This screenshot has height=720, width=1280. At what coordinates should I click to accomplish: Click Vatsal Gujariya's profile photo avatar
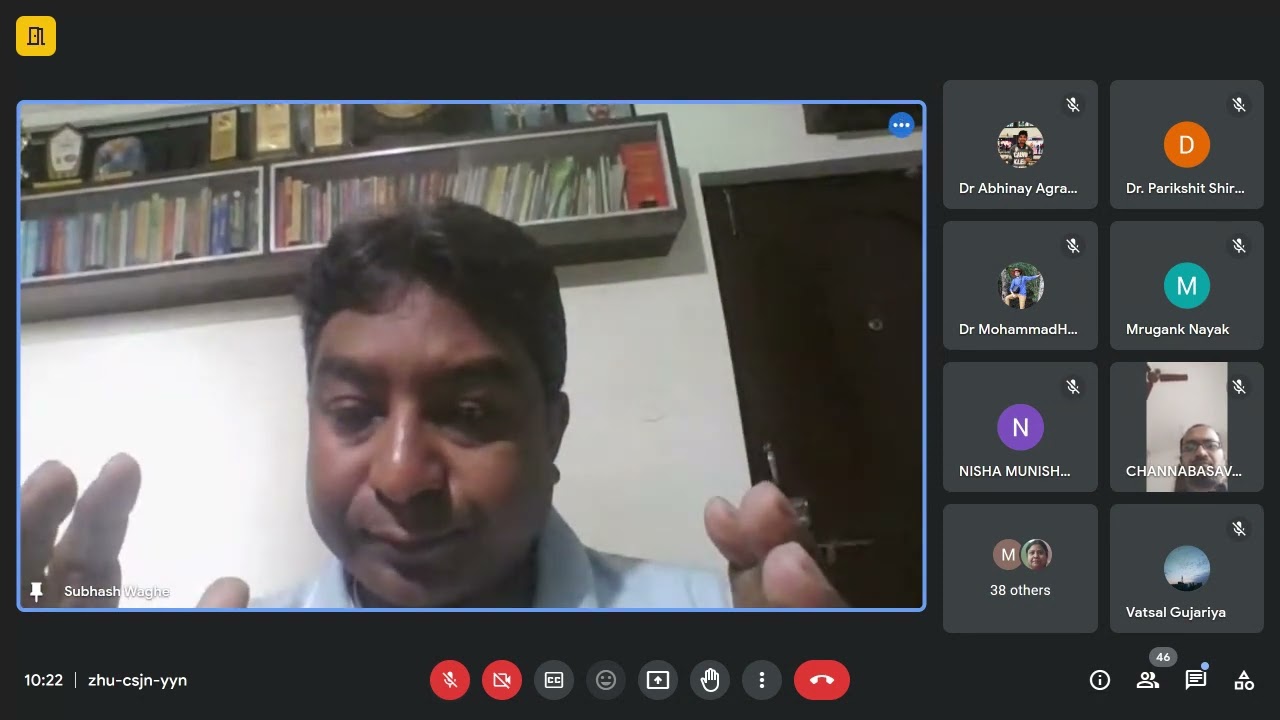click(1187, 568)
